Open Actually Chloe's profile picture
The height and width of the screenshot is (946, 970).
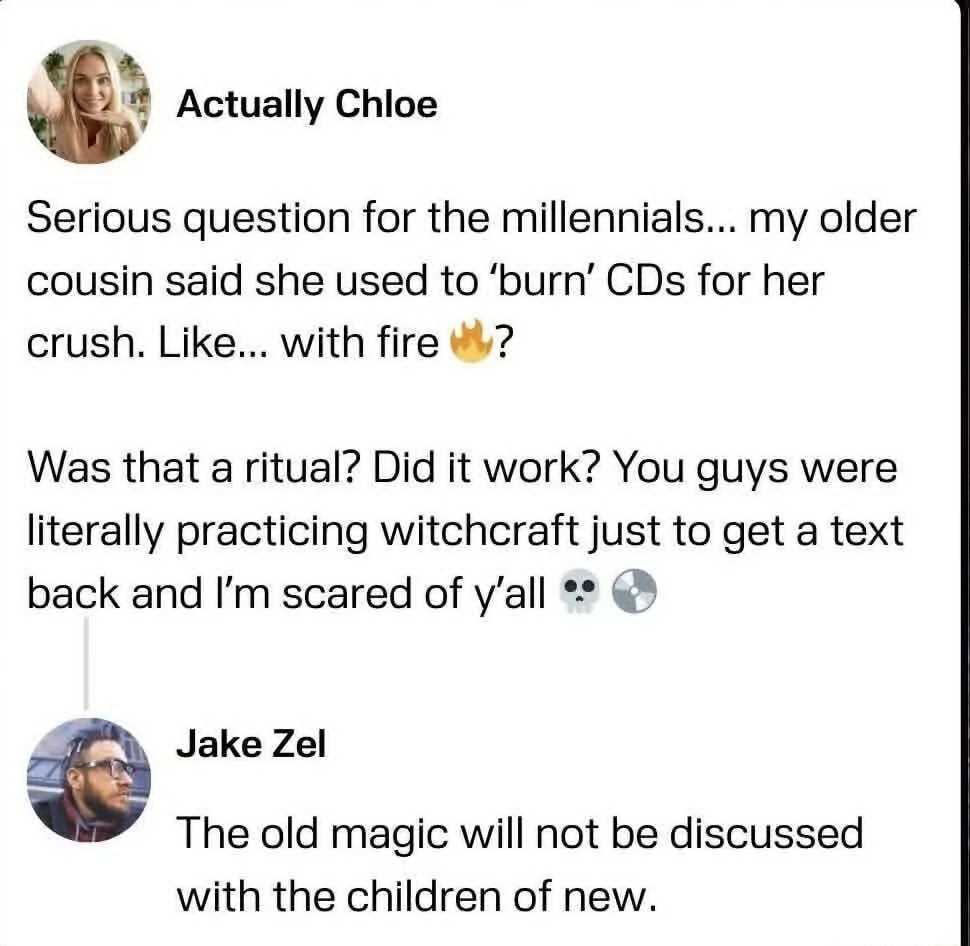pyautogui.click(x=88, y=103)
